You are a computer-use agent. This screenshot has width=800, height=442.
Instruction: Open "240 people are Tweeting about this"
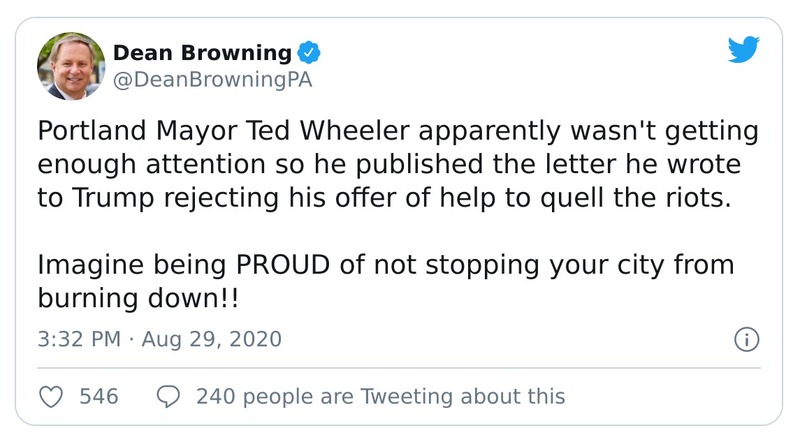pyautogui.click(x=380, y=397)
